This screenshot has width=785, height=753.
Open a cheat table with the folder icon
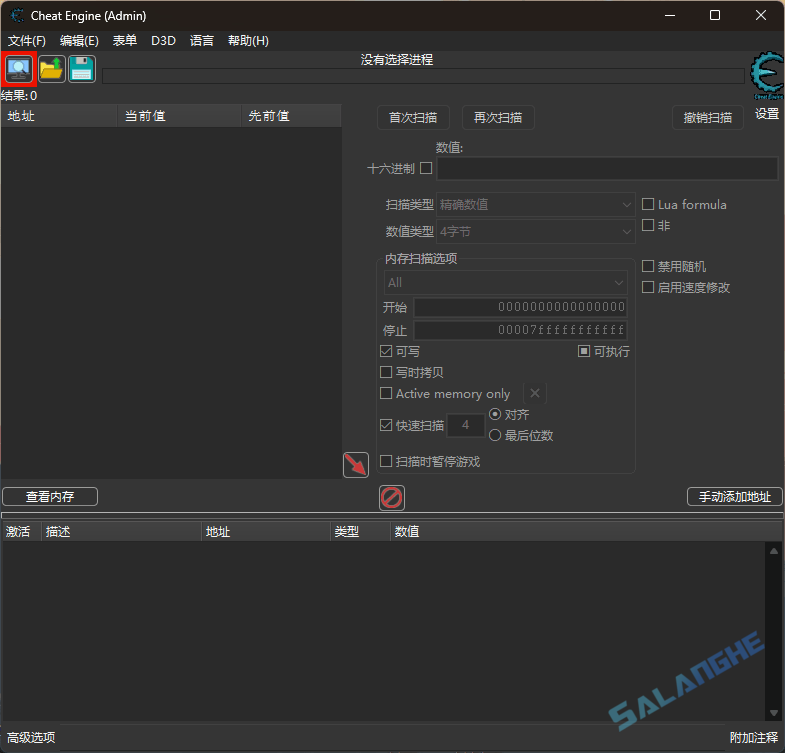pos(52,69)
